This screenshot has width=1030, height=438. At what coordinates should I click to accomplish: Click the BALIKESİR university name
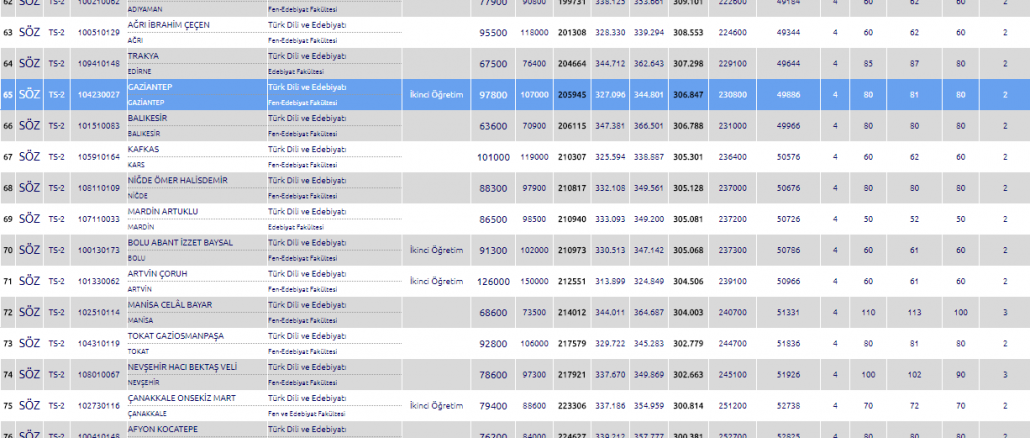click(148, 118)
